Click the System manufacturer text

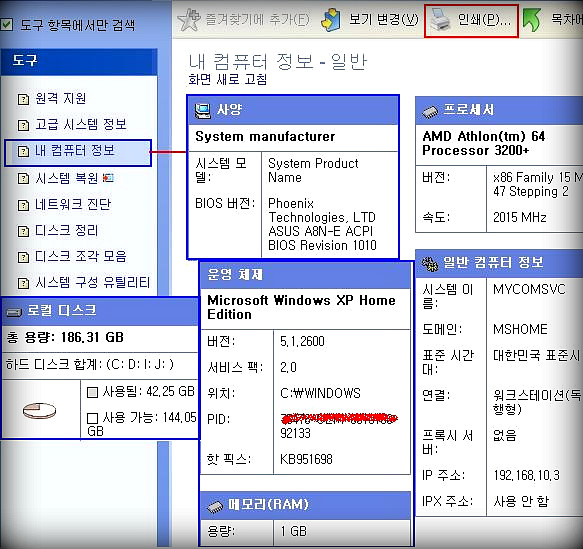click(x=265, y=136)
